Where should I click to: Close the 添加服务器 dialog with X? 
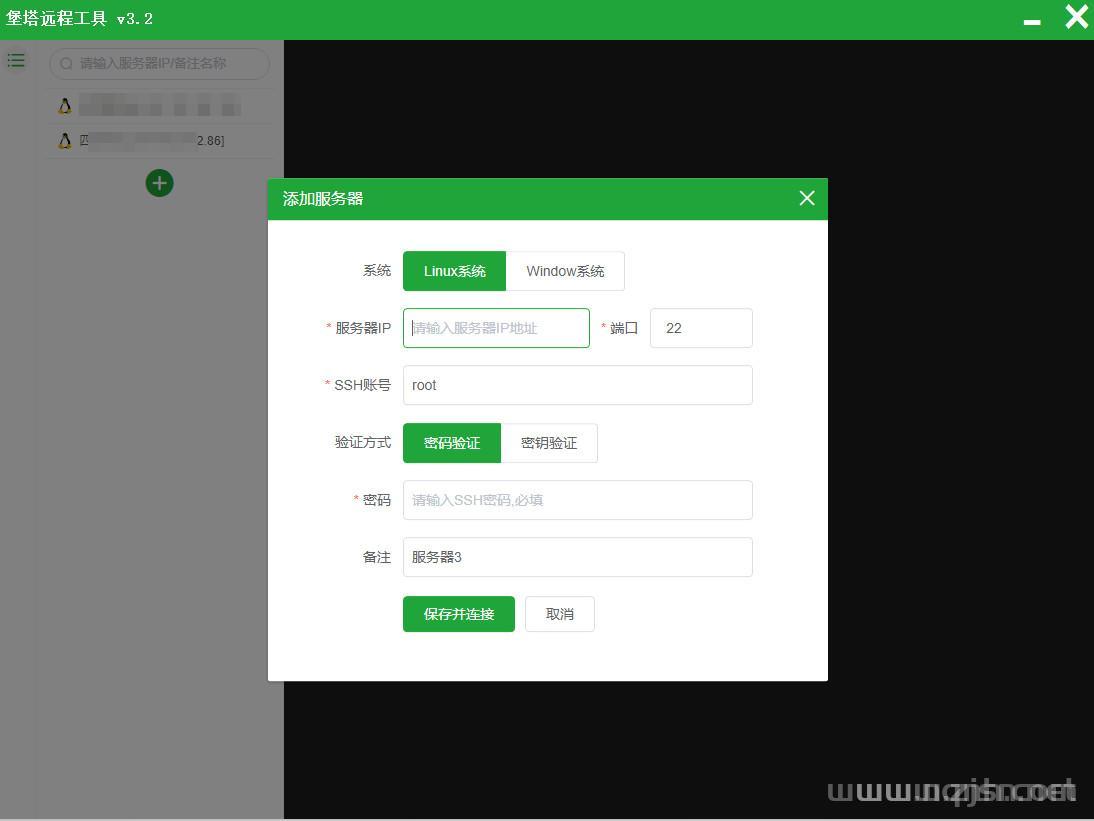807,198
